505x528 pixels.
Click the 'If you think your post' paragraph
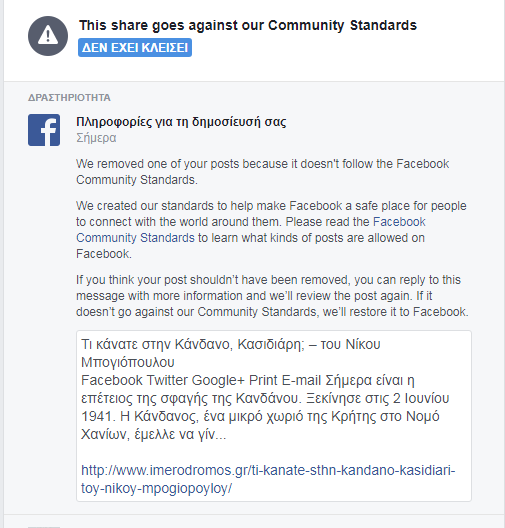point(272,296)
